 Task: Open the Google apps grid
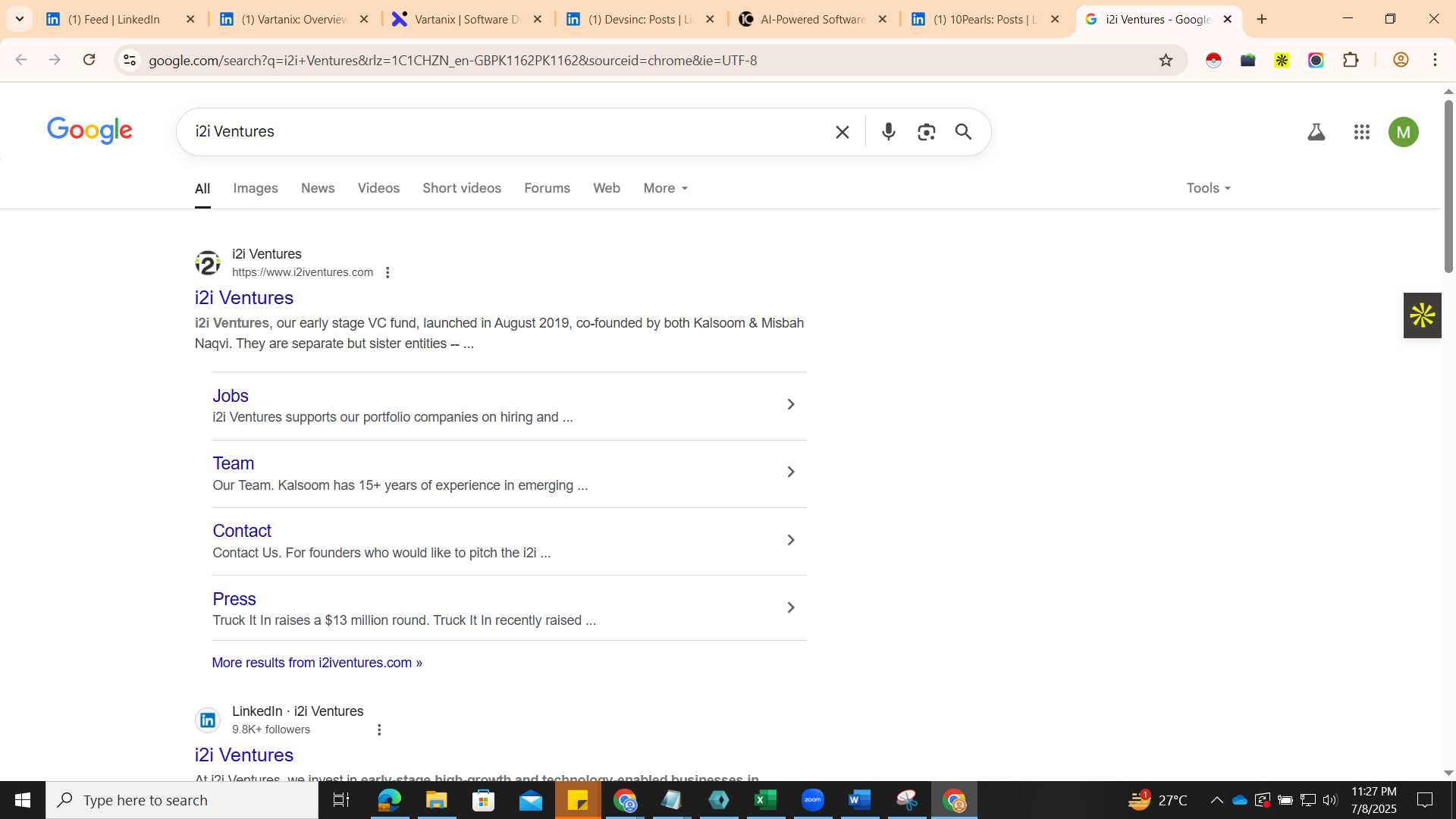coord(1361,132)
